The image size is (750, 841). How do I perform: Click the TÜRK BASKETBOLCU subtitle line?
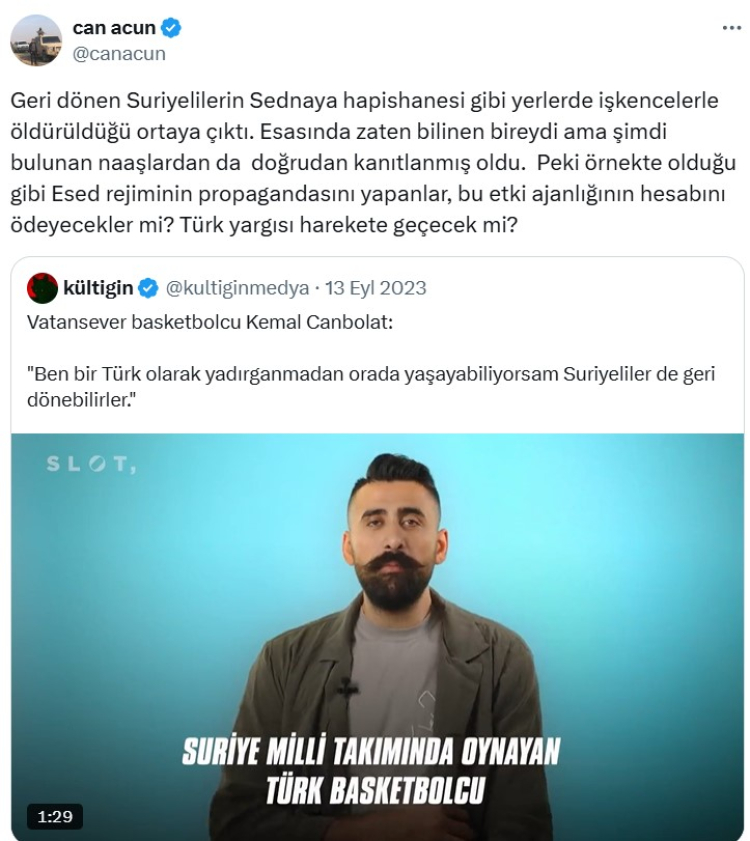pyautogui.click(x=376, y=790)
